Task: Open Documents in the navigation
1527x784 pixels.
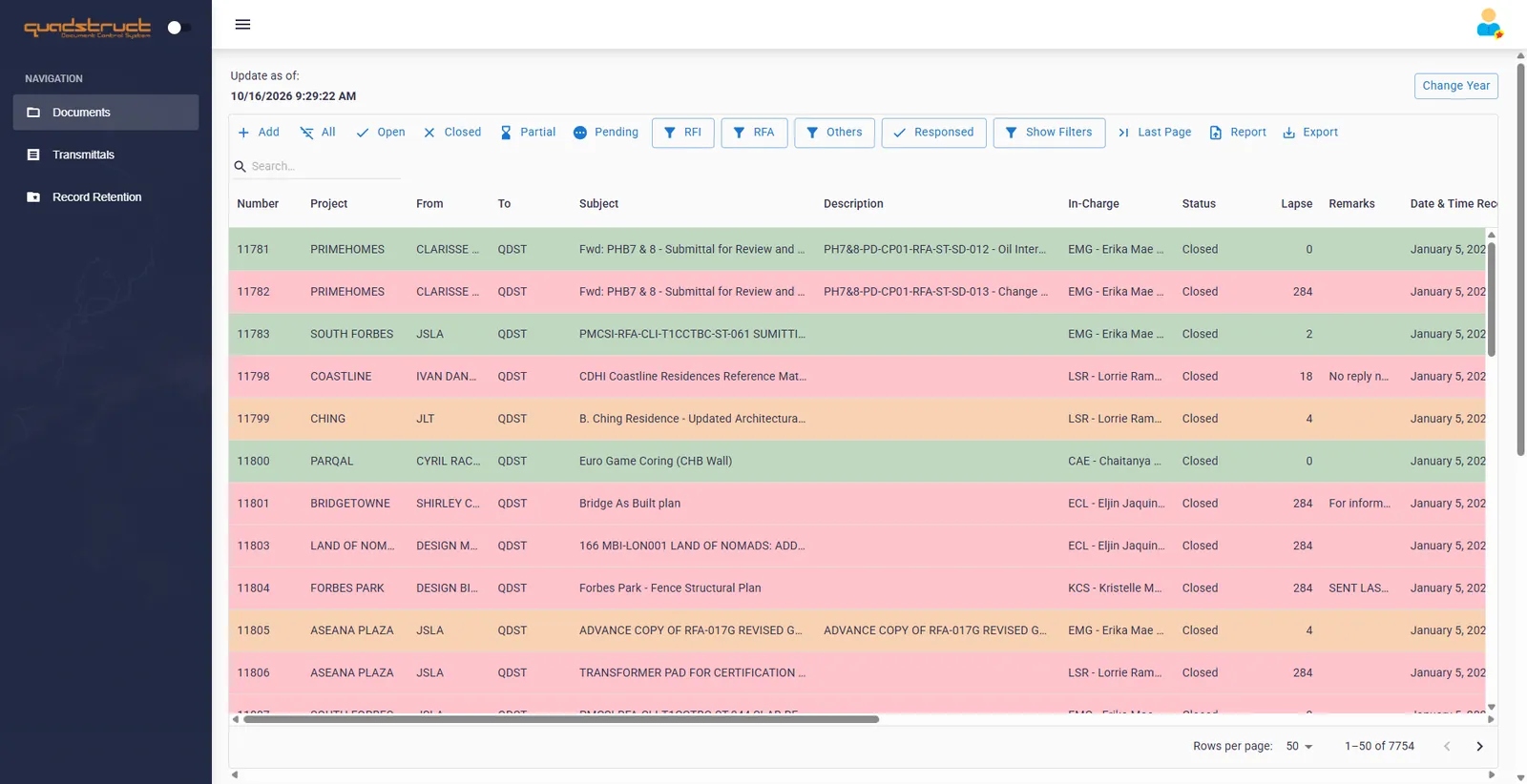Action: click(106, 113)
